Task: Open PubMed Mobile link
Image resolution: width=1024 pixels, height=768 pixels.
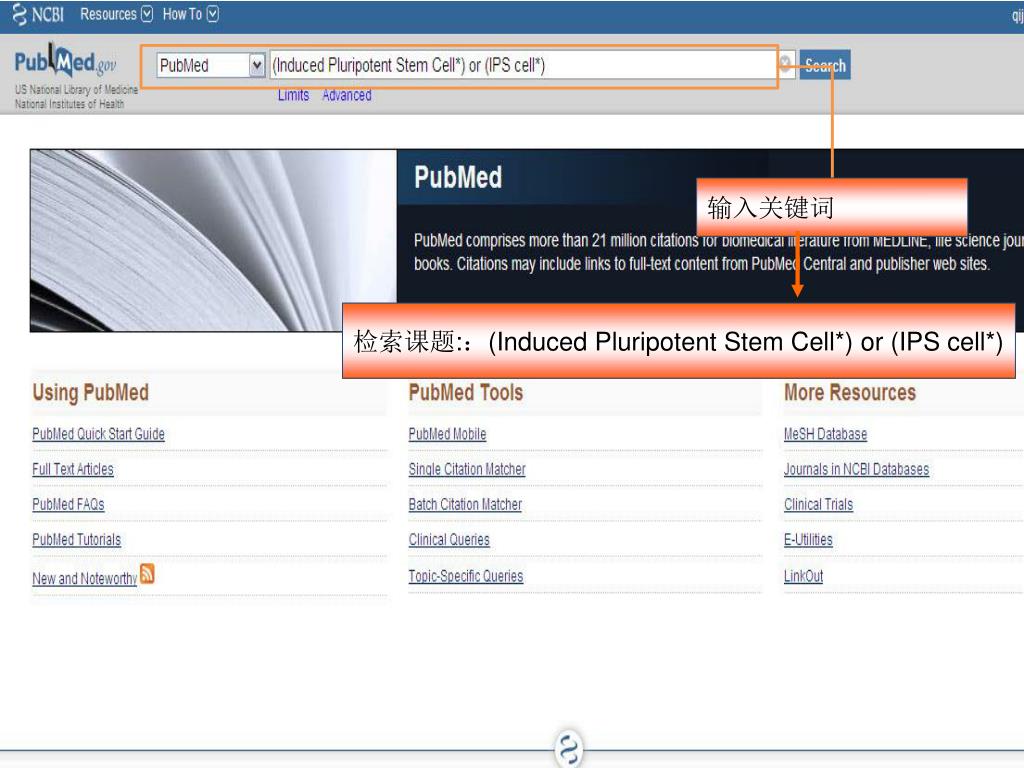Action: coord(447,434)
